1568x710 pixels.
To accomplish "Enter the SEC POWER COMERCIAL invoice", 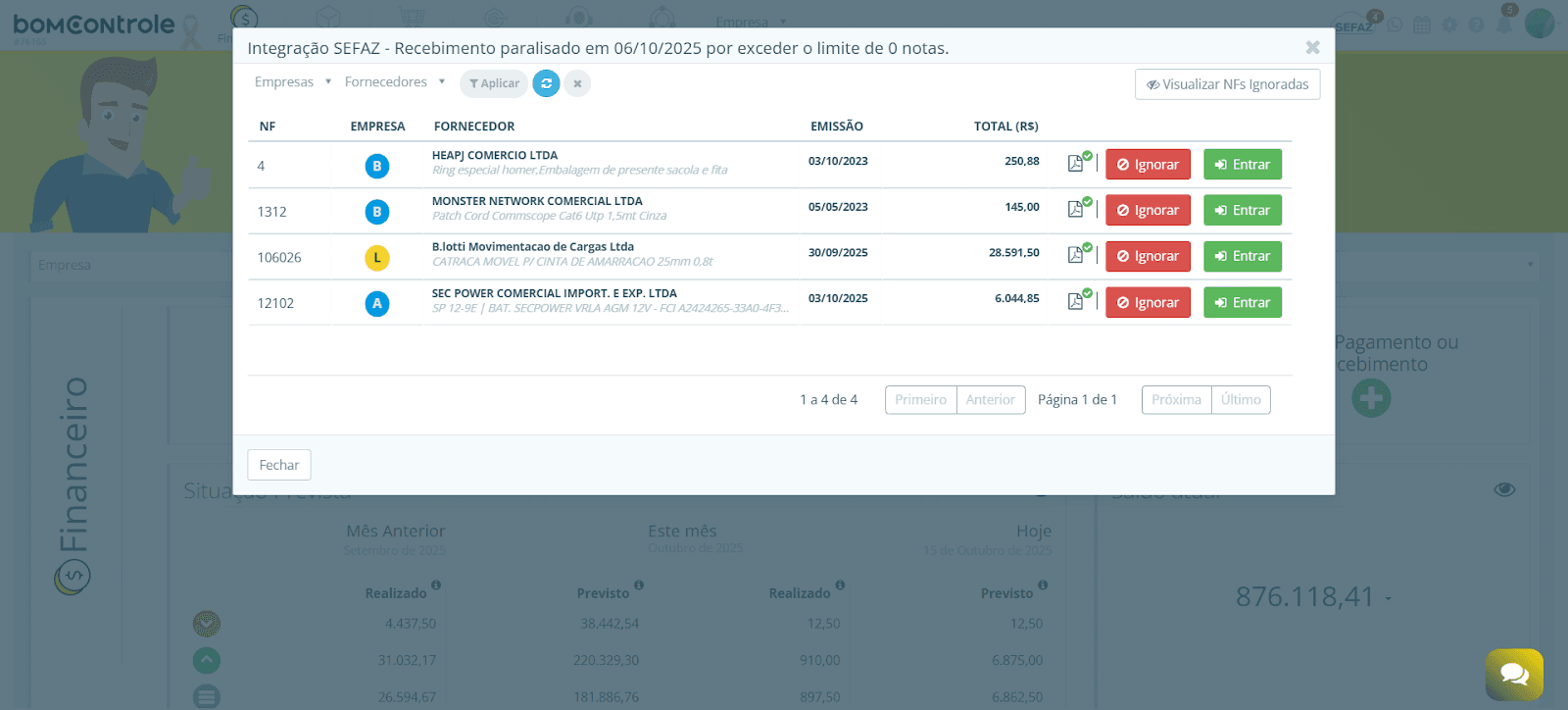I will [x=1243, y=302].
